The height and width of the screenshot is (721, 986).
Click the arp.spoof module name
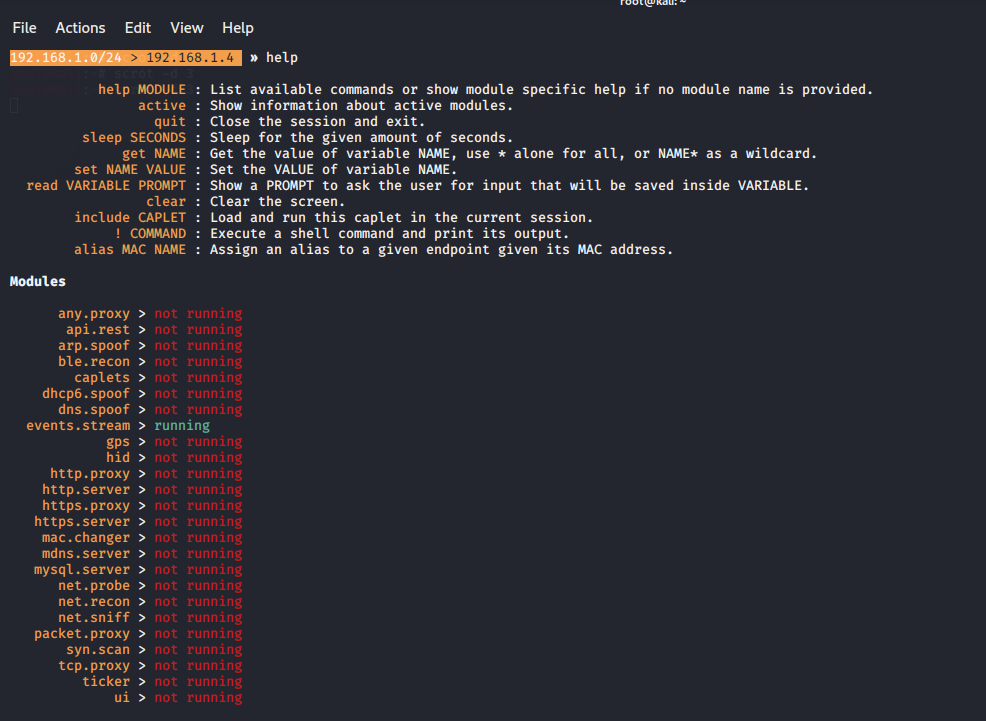[x=94, y=346]
